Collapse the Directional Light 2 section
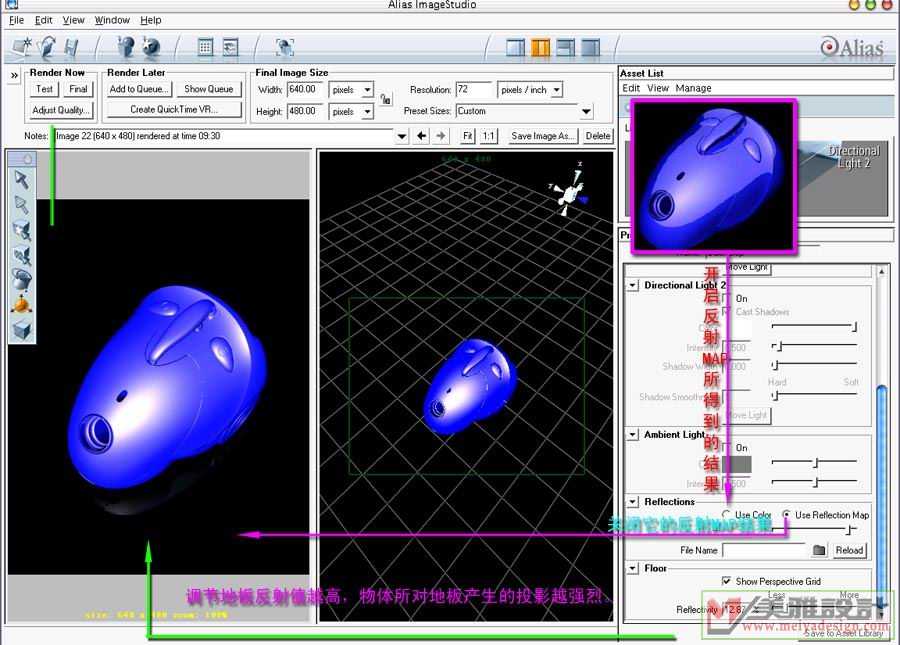Screen dimensions: 900x645 tap(633, 285)
